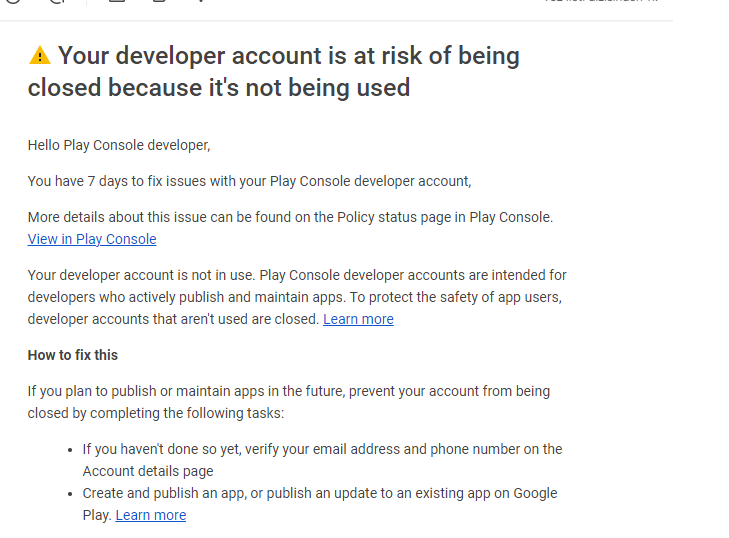Open Learn more about unused accounts being closed
The height and width of the screenshot is (538, 729).
[x=358, y=319]
